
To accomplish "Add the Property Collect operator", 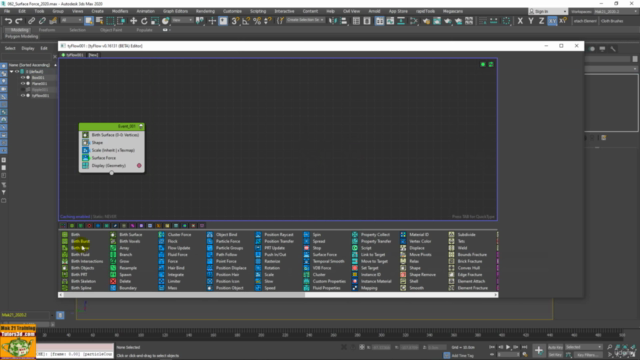I will (371, 235).
